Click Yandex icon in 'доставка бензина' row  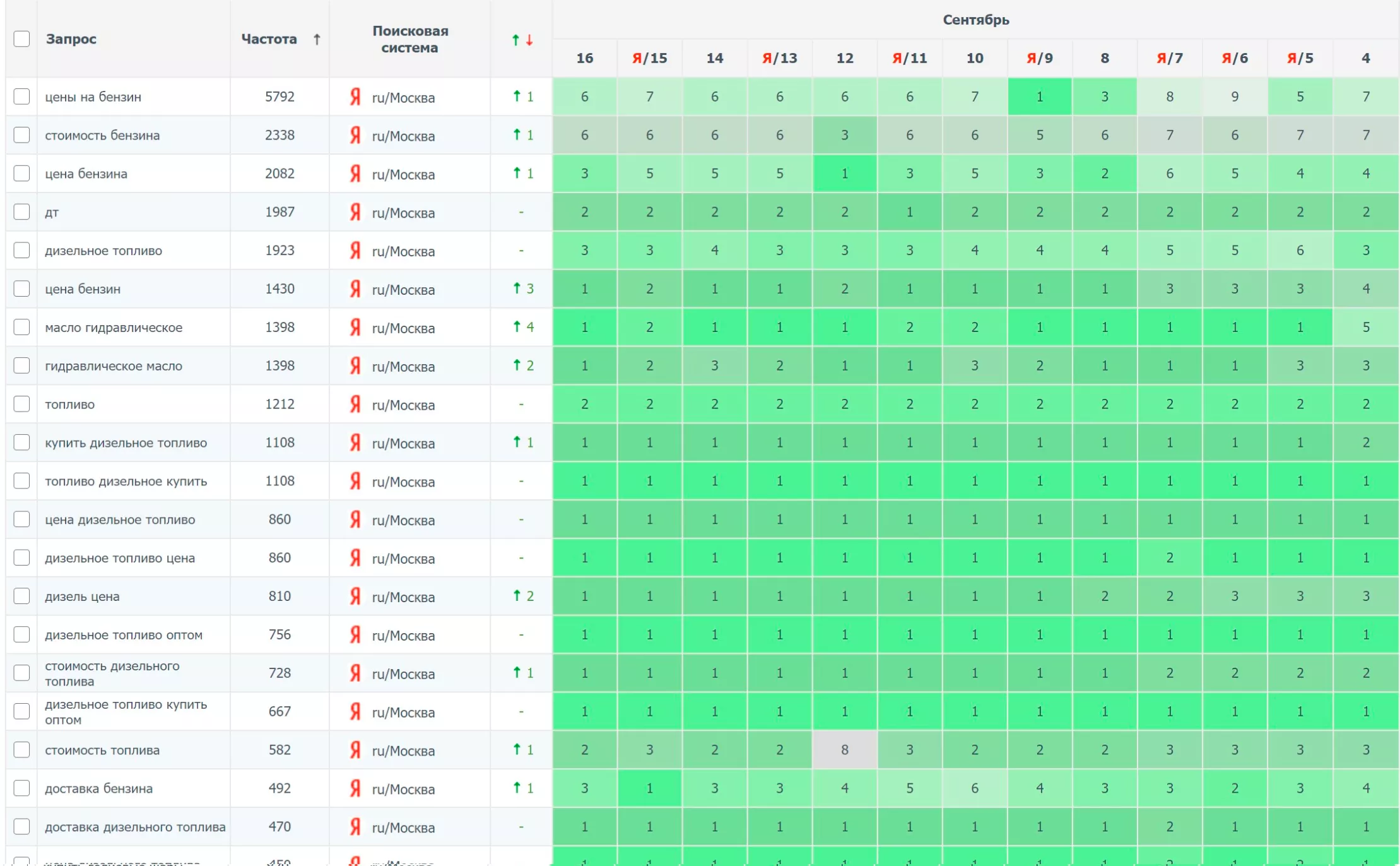(x=355, y=788)
